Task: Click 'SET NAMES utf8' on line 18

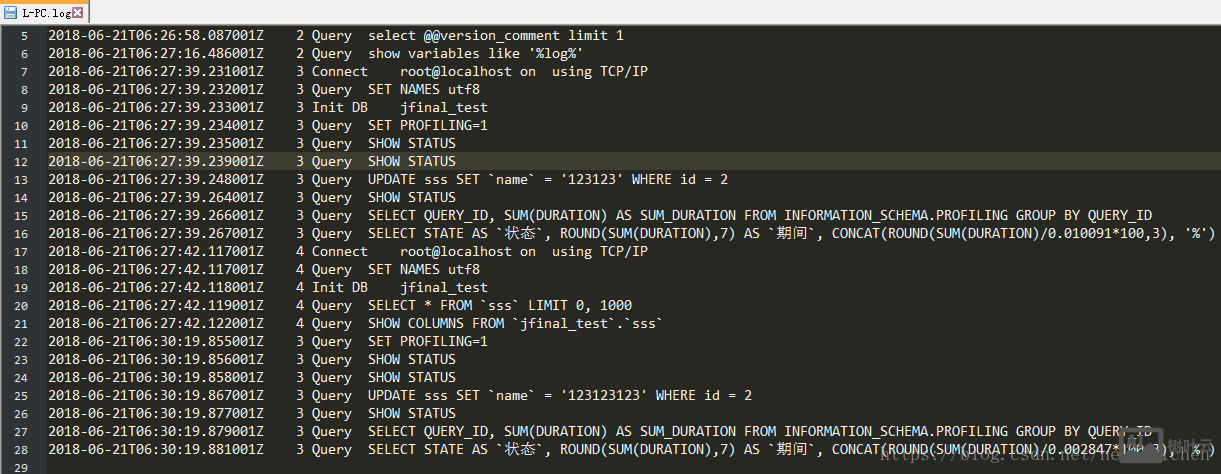Action: [x=423, y=270]
